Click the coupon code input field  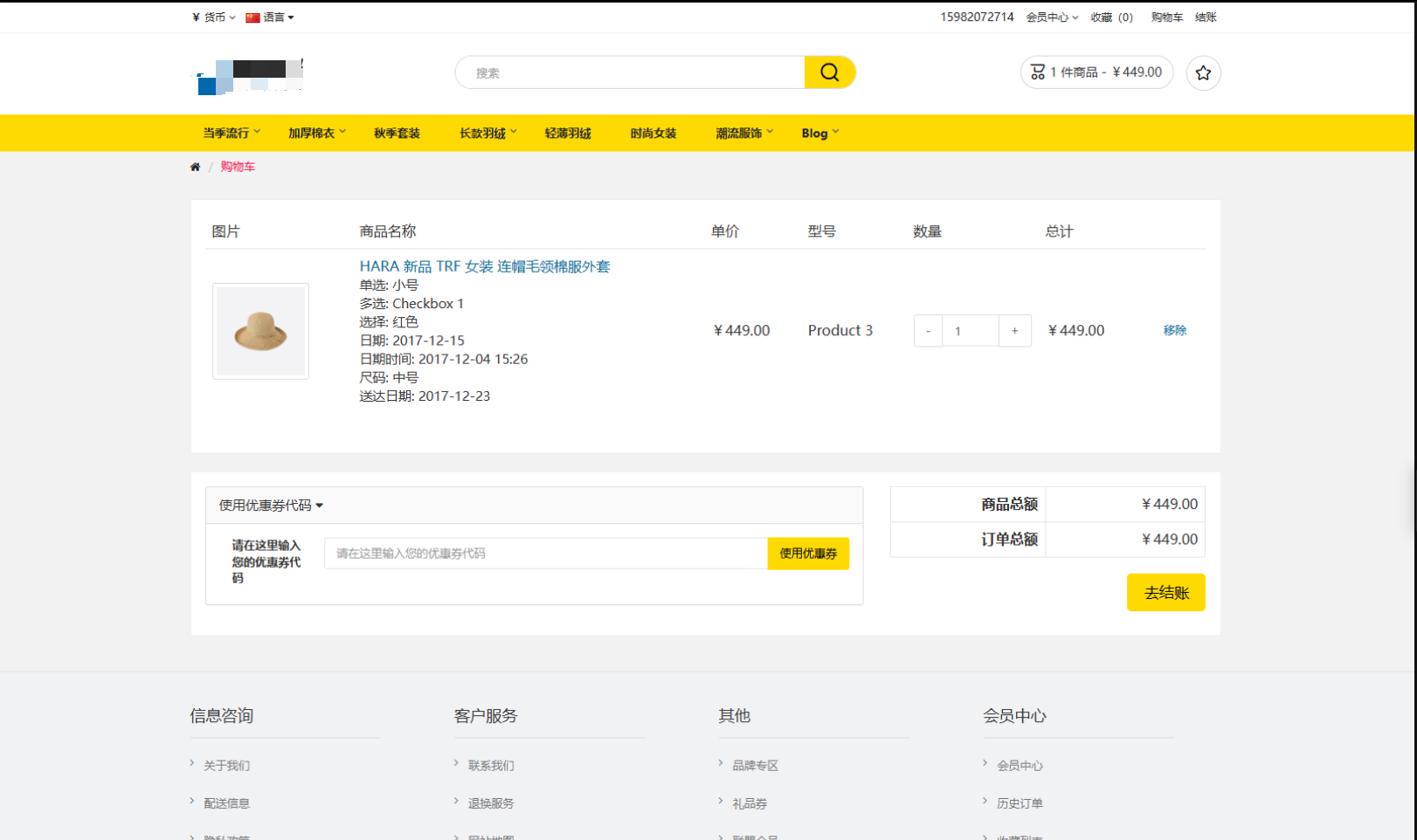[546, 554]
